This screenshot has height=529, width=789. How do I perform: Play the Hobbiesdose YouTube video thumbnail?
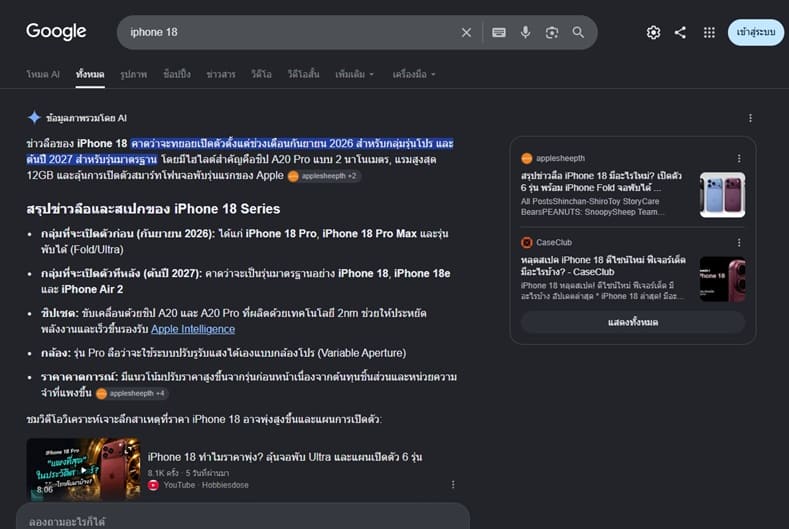click(84, 469)
